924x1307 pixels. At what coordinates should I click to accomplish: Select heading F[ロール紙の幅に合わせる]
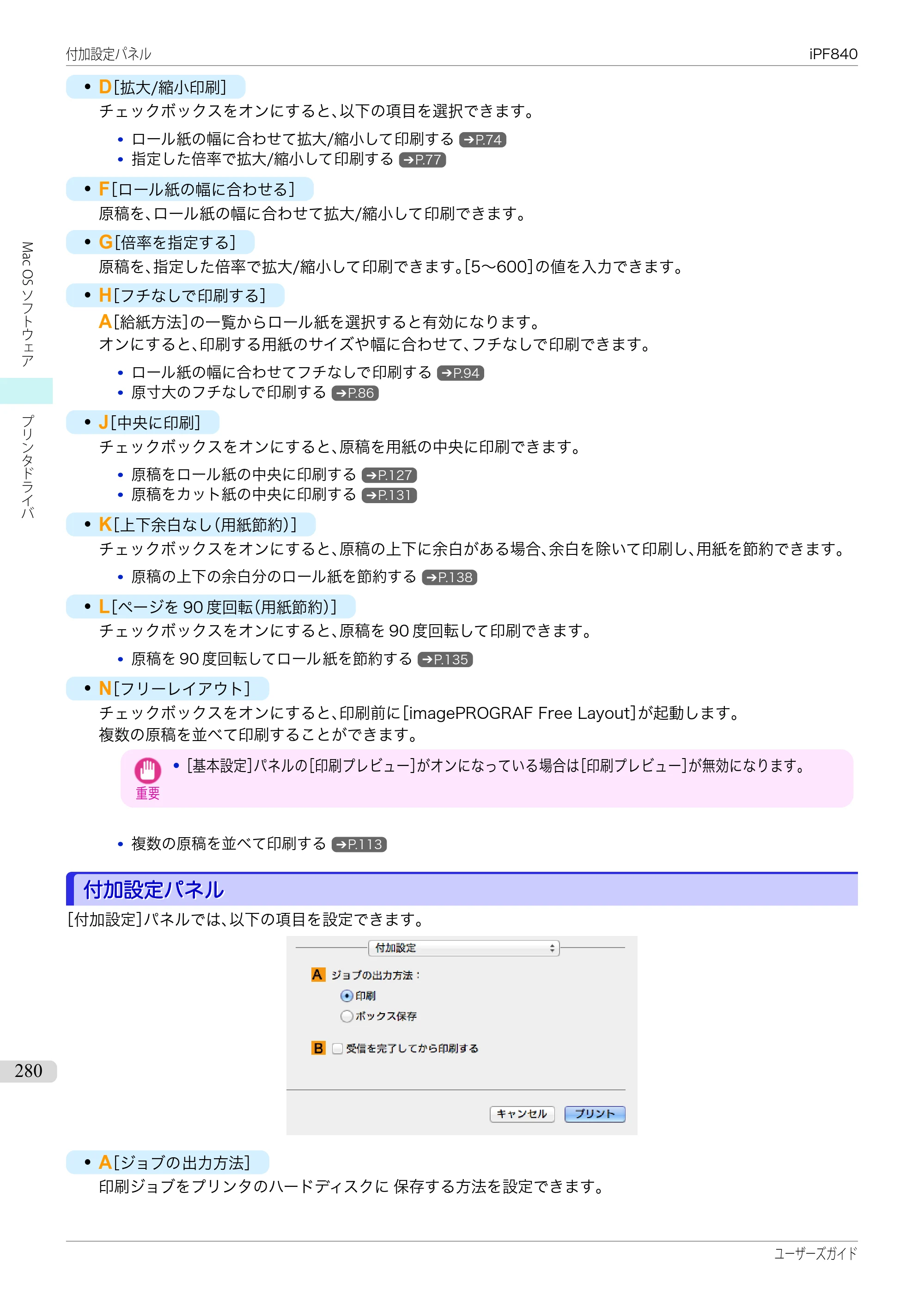(x=189, y=189)
